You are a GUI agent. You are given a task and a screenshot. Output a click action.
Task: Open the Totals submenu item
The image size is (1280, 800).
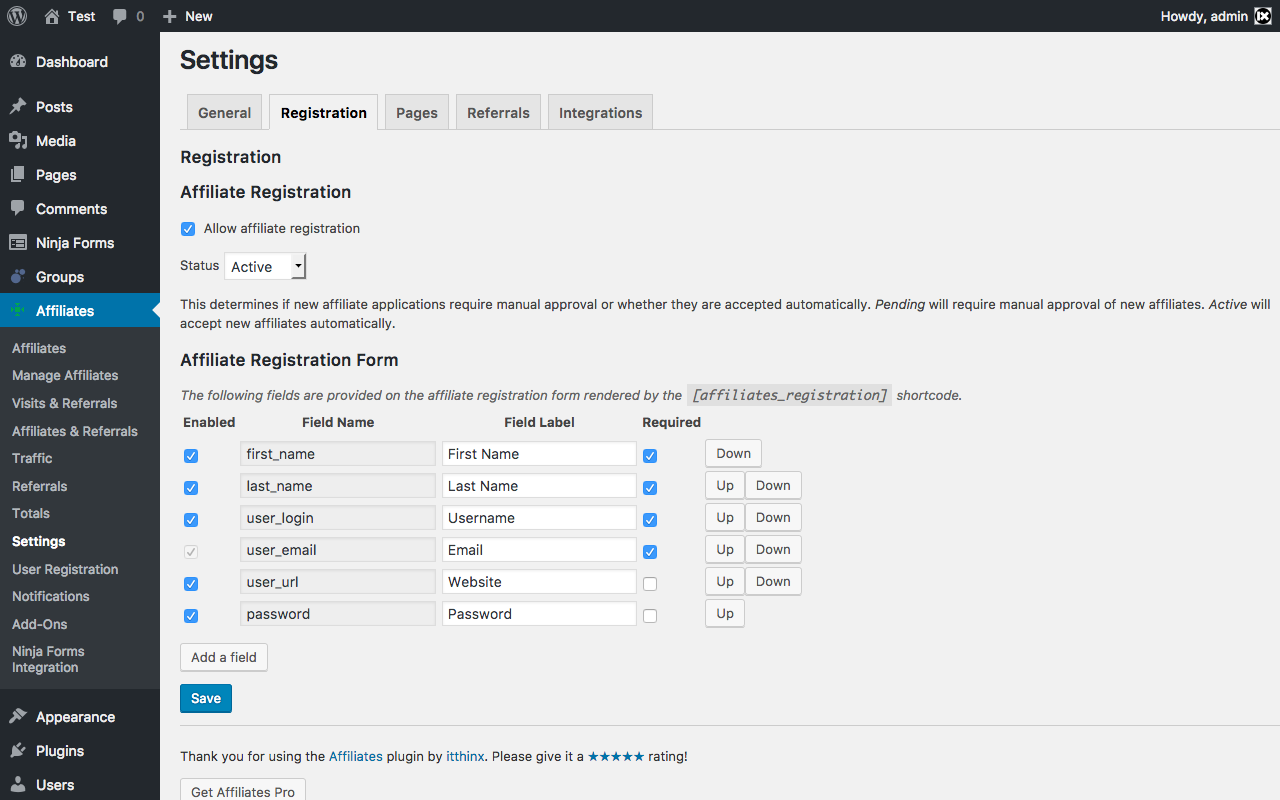coord(31,514)
